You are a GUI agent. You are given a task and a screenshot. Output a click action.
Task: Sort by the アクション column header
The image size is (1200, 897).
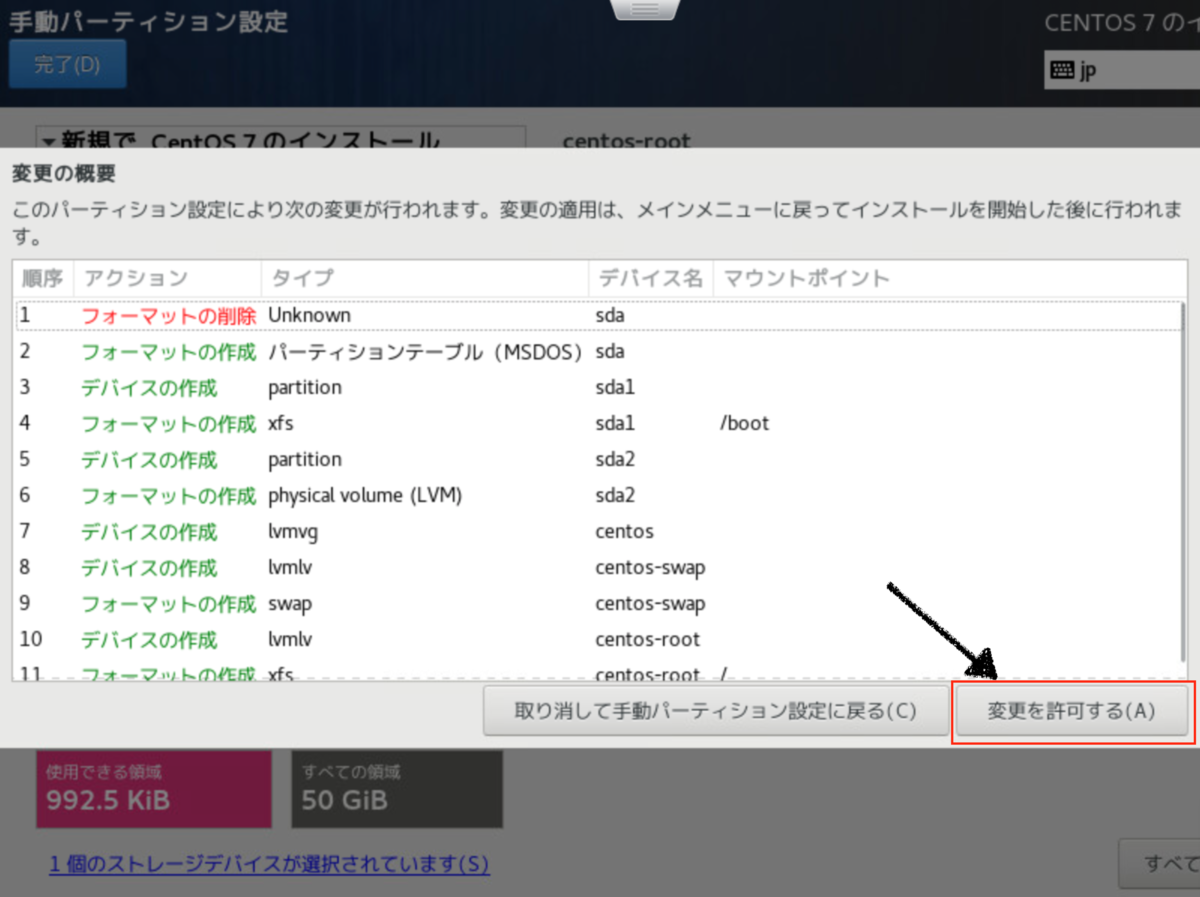(167, 277)
